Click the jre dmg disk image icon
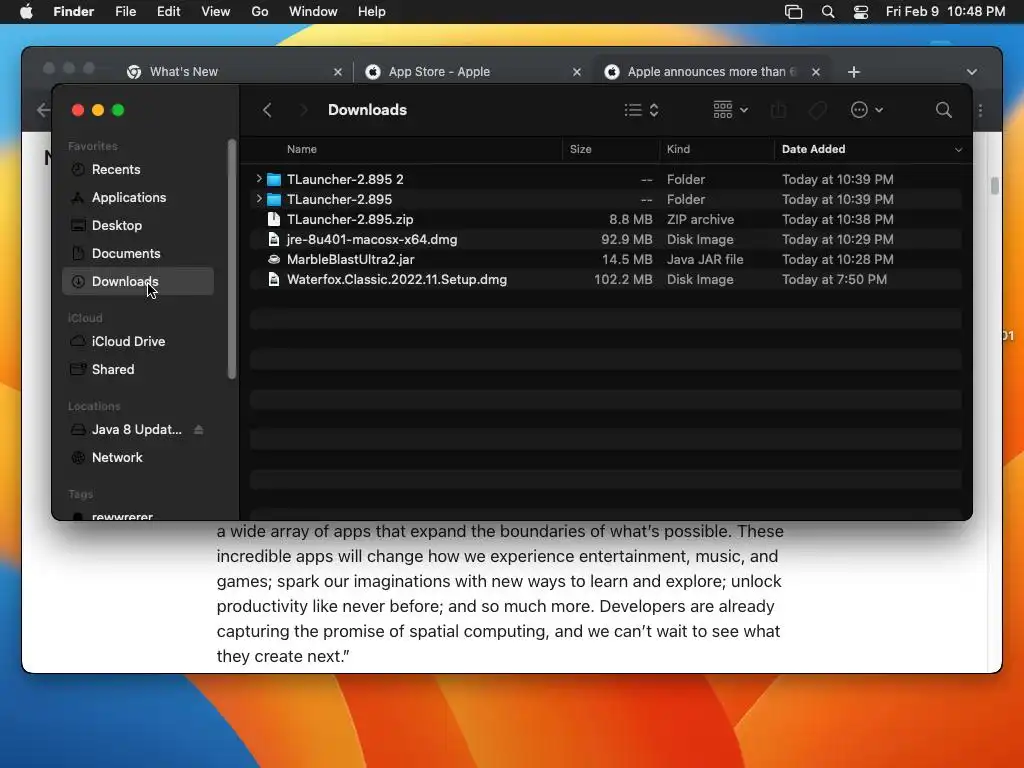 click(x=274, y=240)
